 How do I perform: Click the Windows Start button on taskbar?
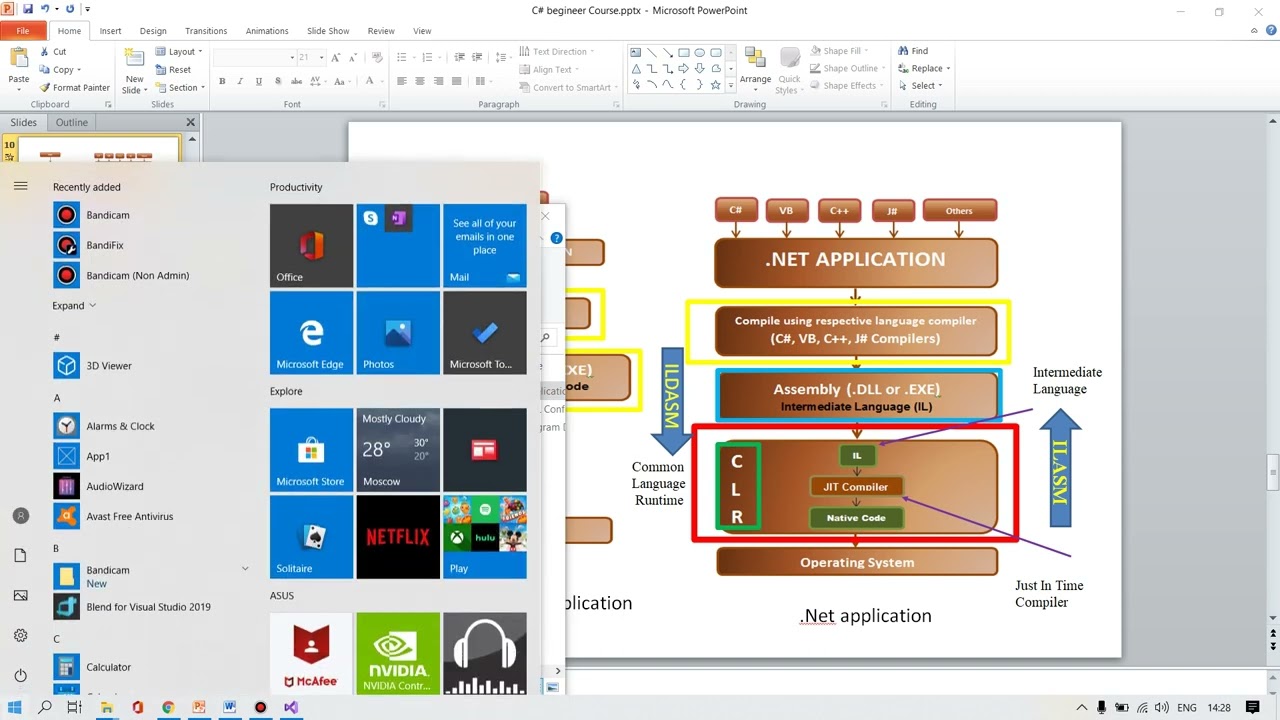point(14,707)
